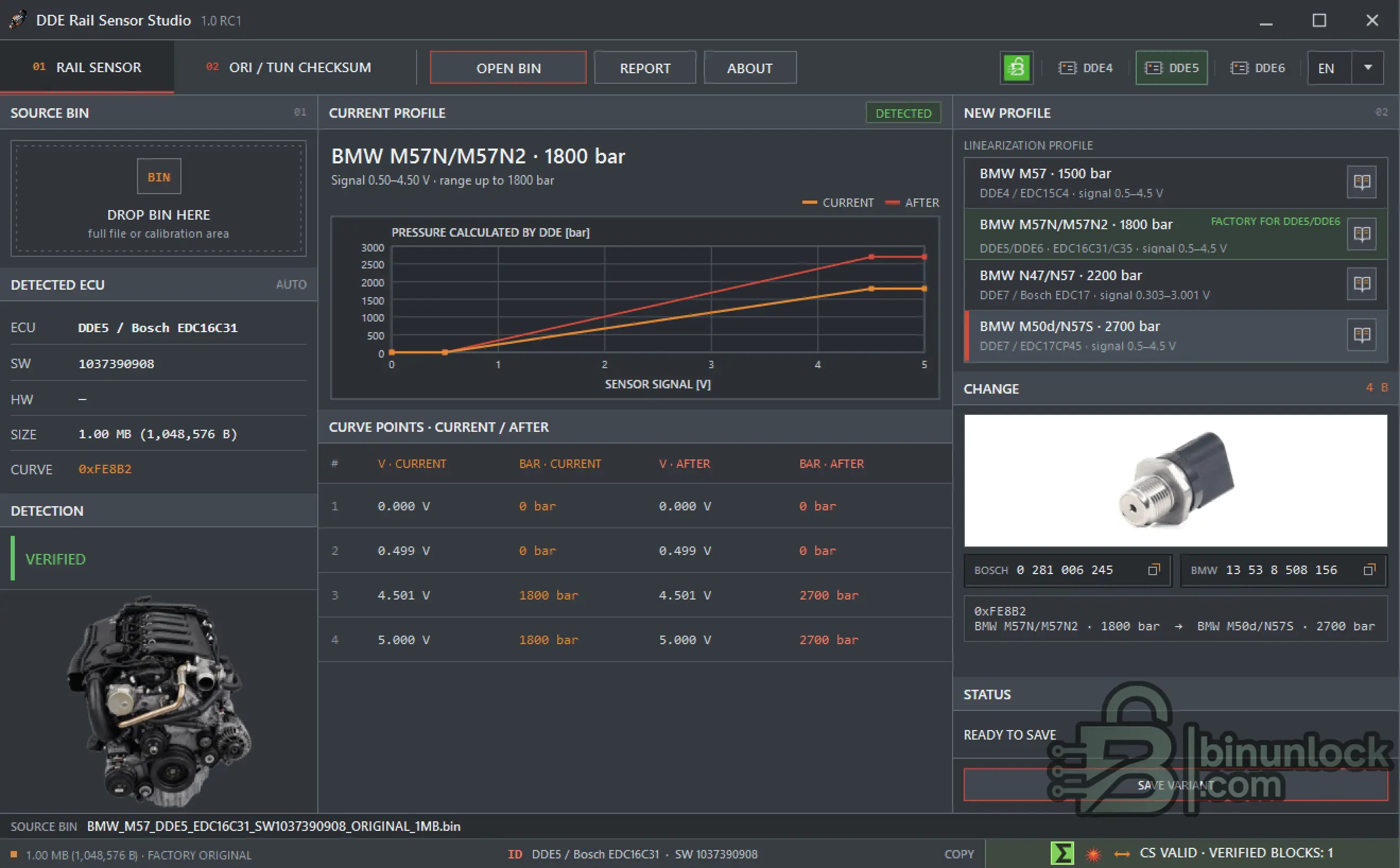Select the CURVE address 0xFE8B2 in Detected ECU

point(105,469)
